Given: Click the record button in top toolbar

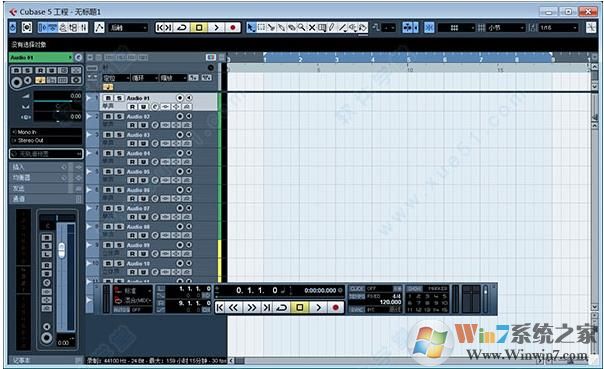Looking at the screenshot, I should (233, 27).
